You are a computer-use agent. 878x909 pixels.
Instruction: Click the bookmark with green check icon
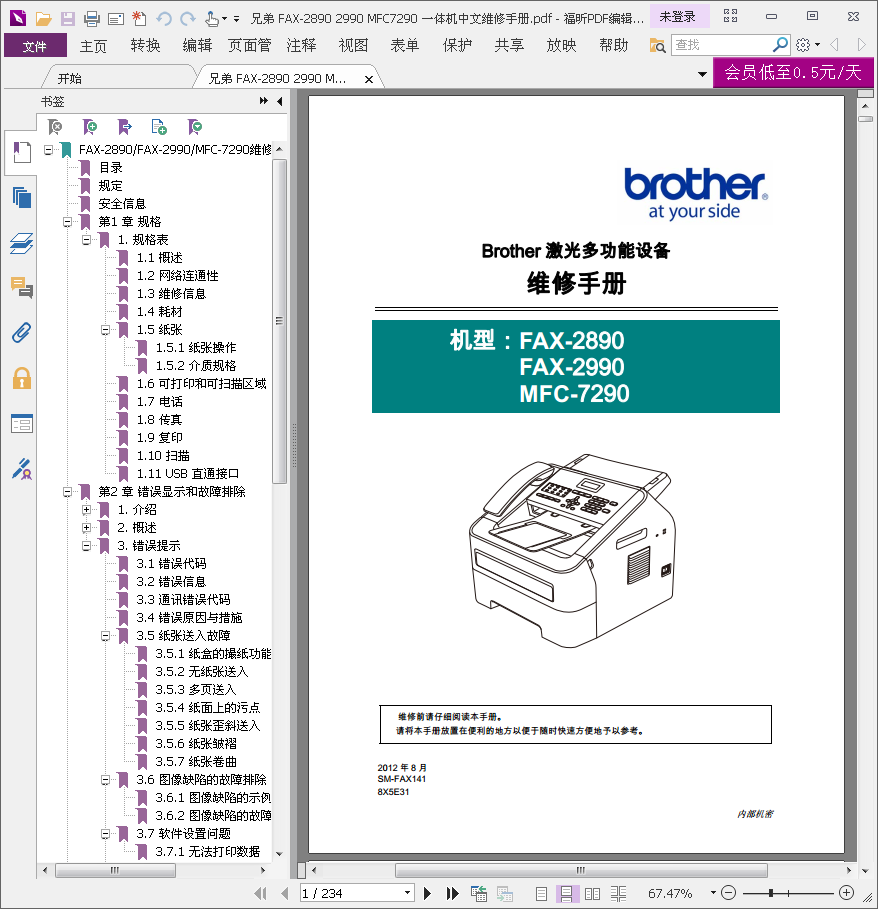195,126
